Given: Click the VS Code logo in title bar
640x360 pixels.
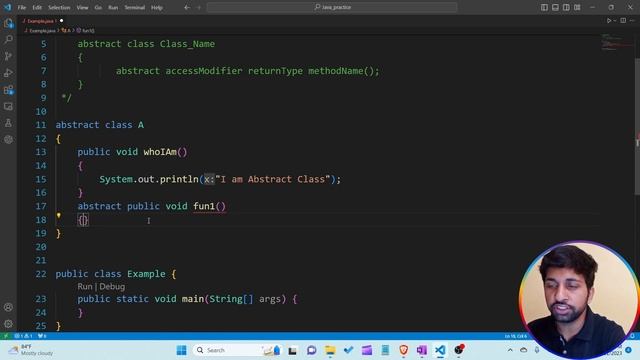Looking at the screenshot, I should point(7,7).
